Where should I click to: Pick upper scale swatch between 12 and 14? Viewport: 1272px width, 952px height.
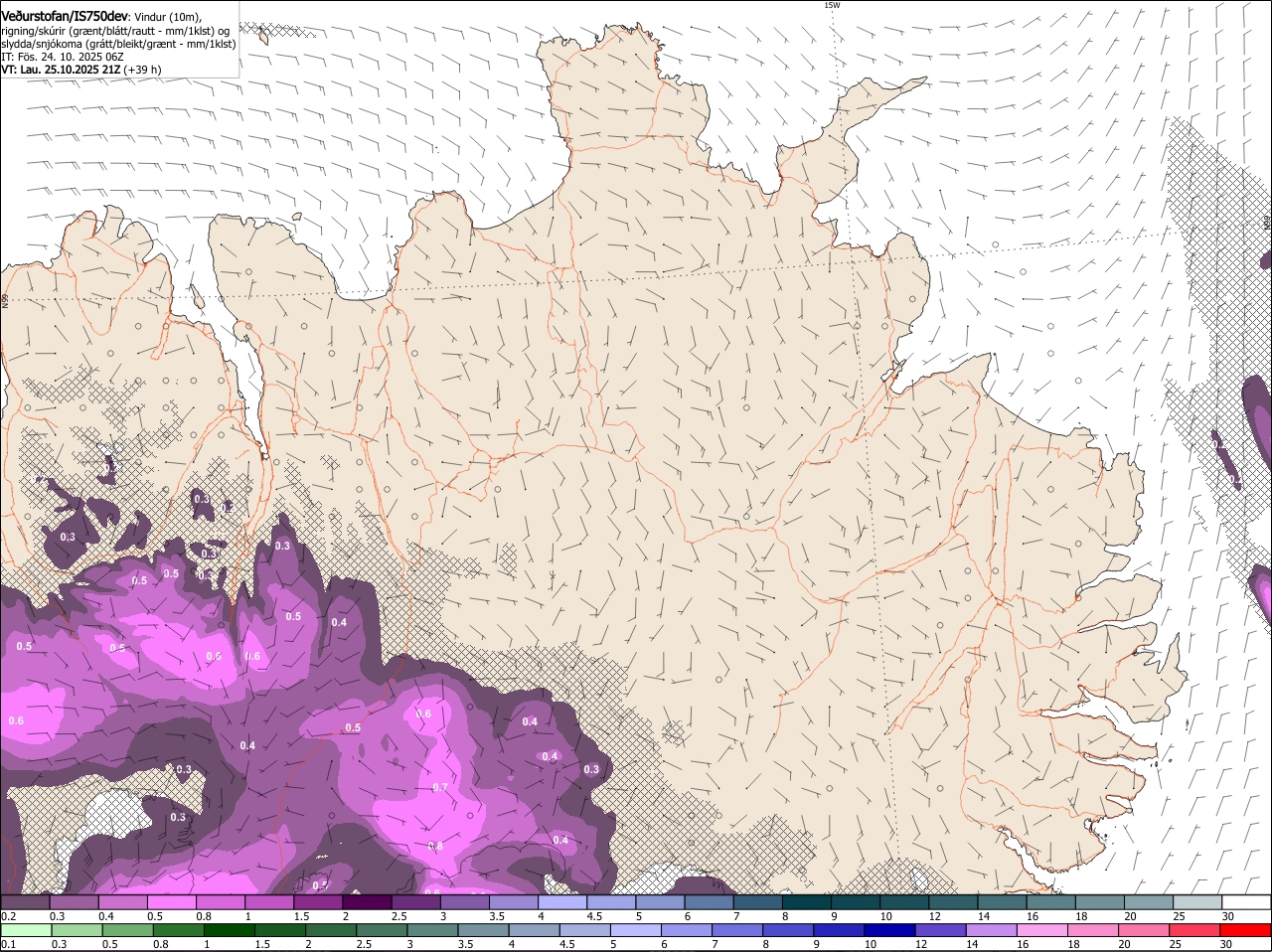tap(953, 902)
